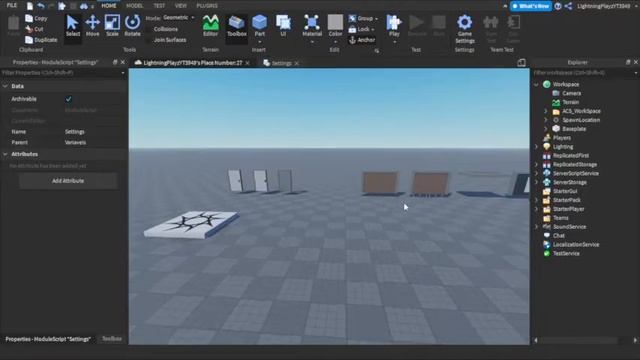
Task: Undock the Explorer panel
Action: [x=628, y=62]
